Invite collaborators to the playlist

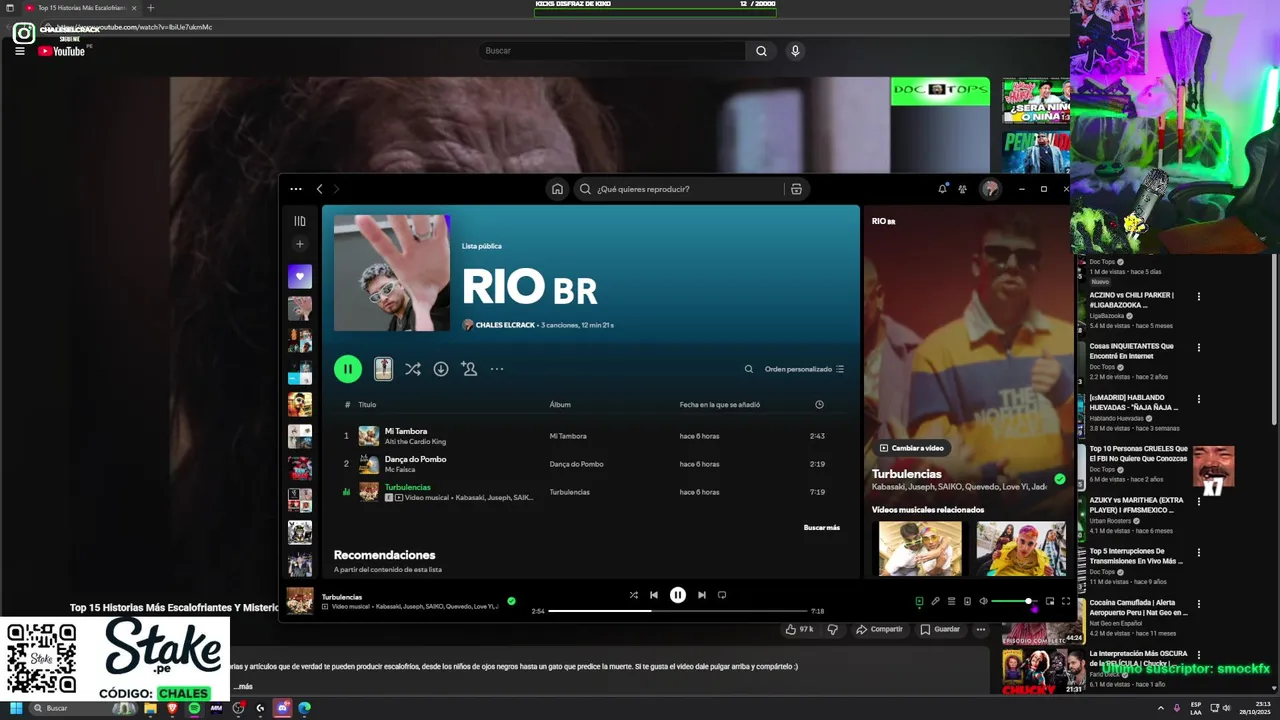coord(469,369)
